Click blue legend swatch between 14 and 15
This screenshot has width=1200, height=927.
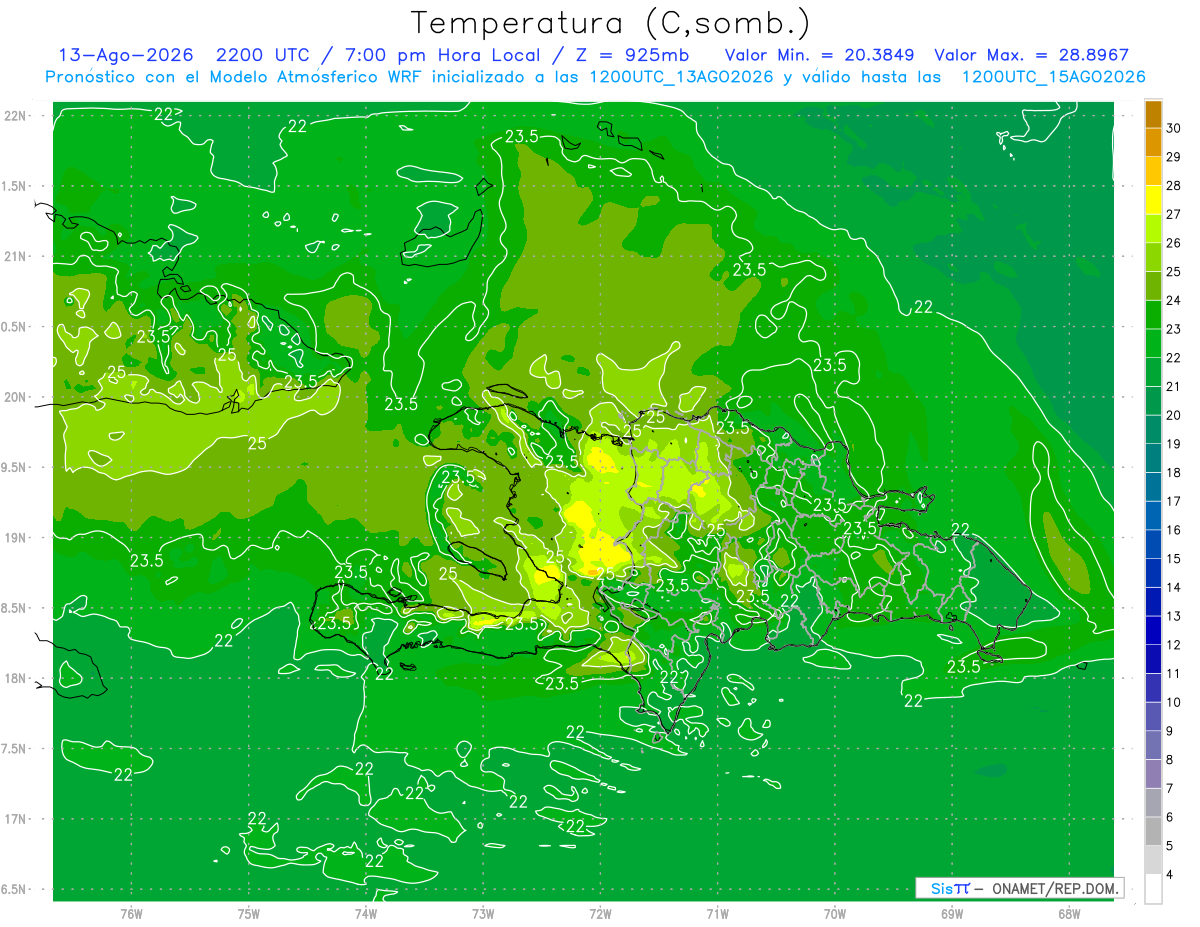[x=1153, y=574]
